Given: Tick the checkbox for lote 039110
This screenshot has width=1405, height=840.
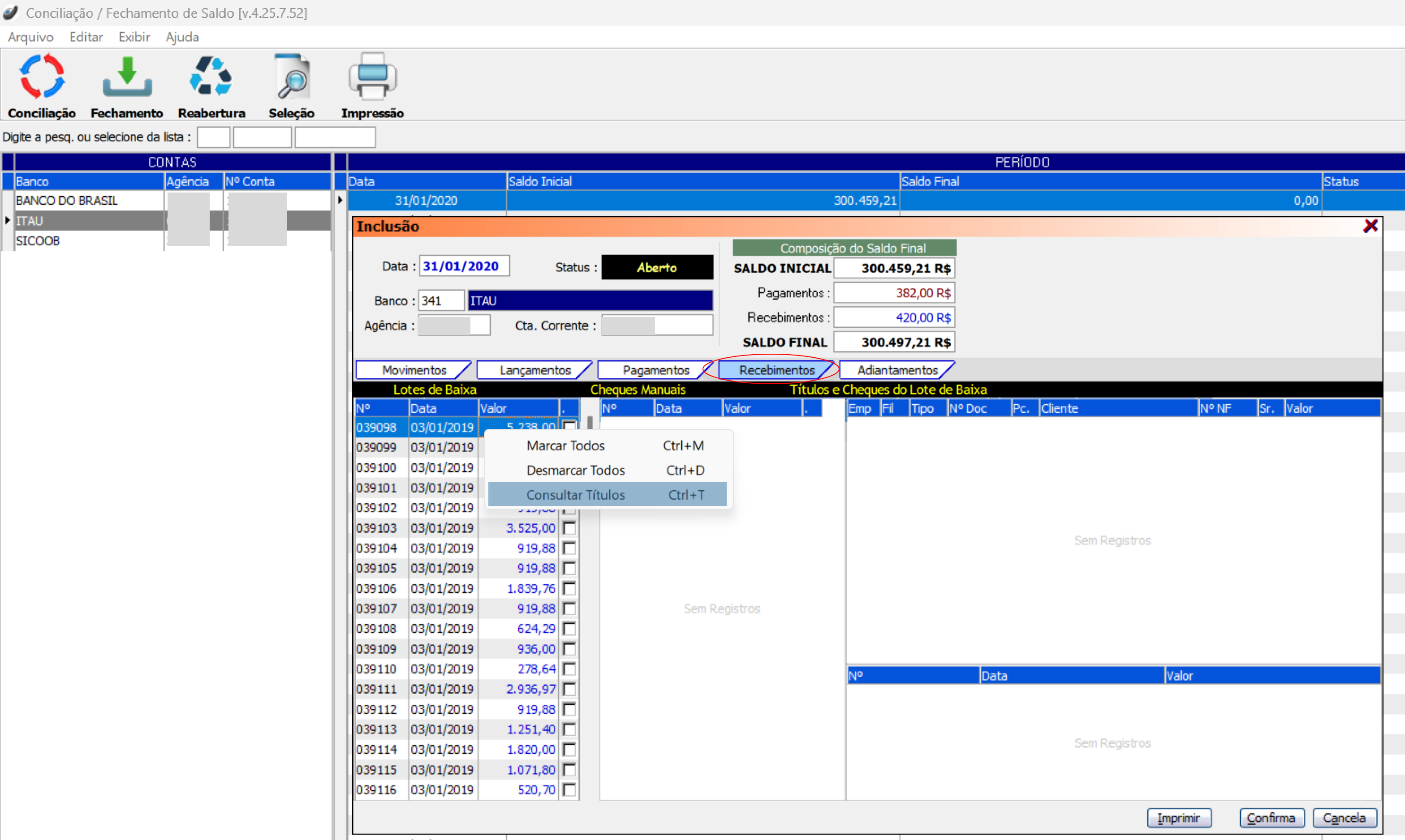Looking at the screenshot, I should coord(569,669).
